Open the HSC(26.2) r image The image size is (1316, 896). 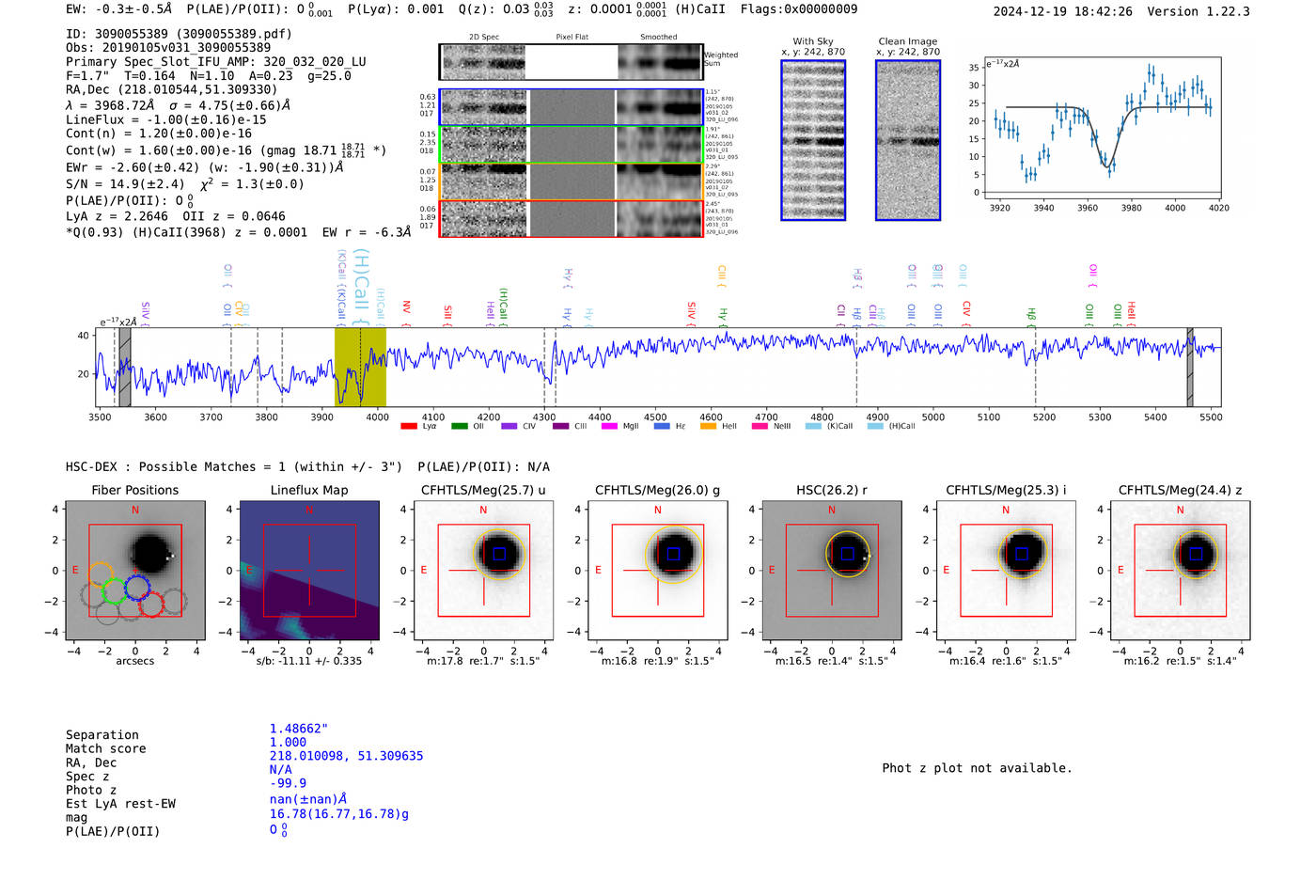pyautogui.click(x=832, y=571)
